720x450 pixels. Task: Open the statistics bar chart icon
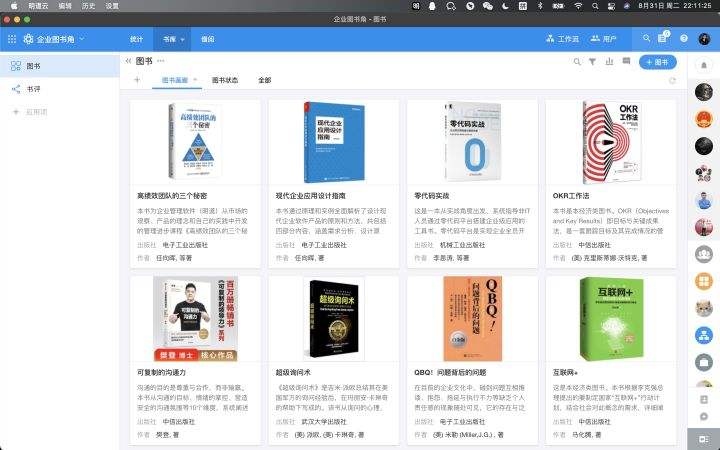(x=608, y=62)
